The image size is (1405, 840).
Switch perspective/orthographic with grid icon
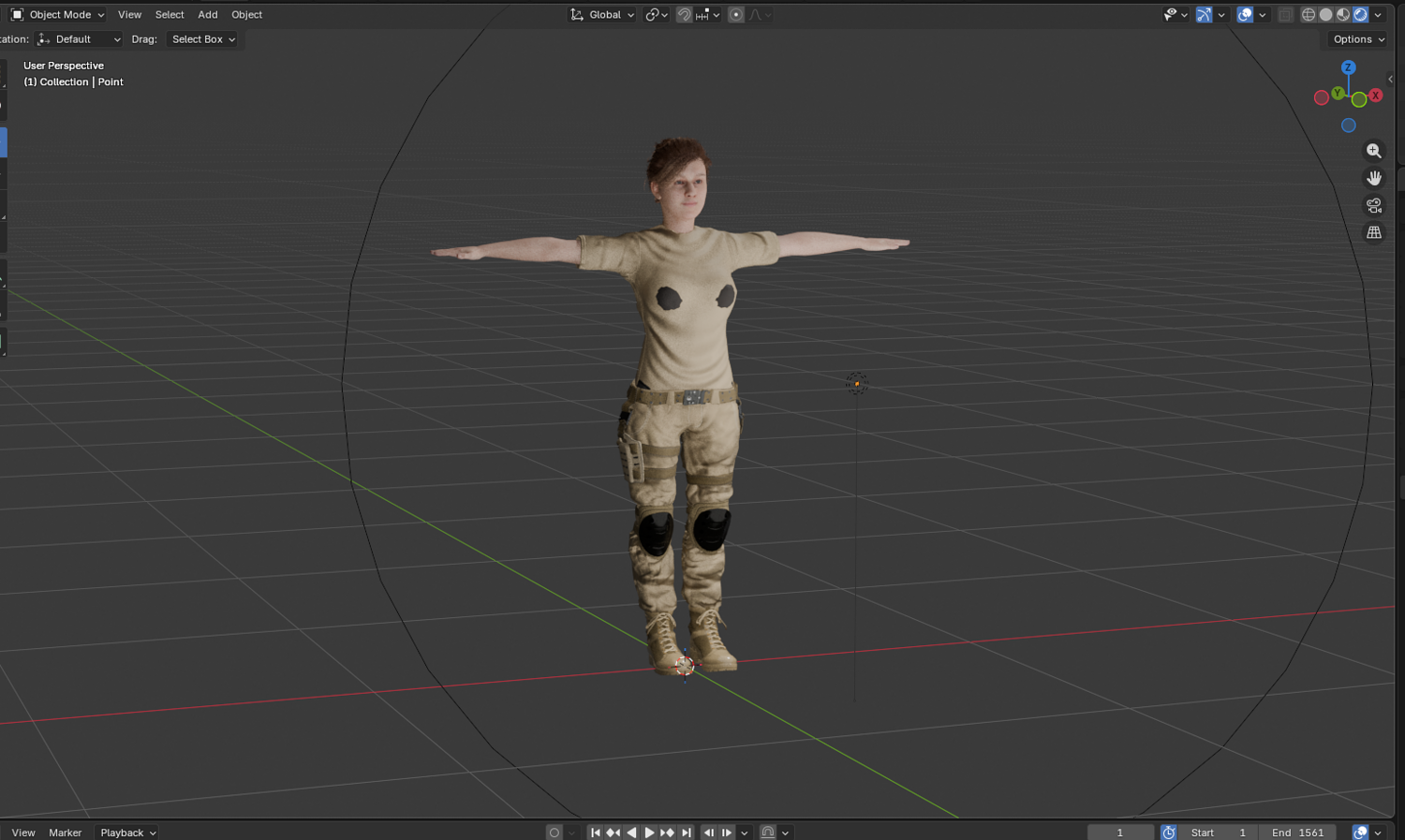click(x=1374, y=232)
